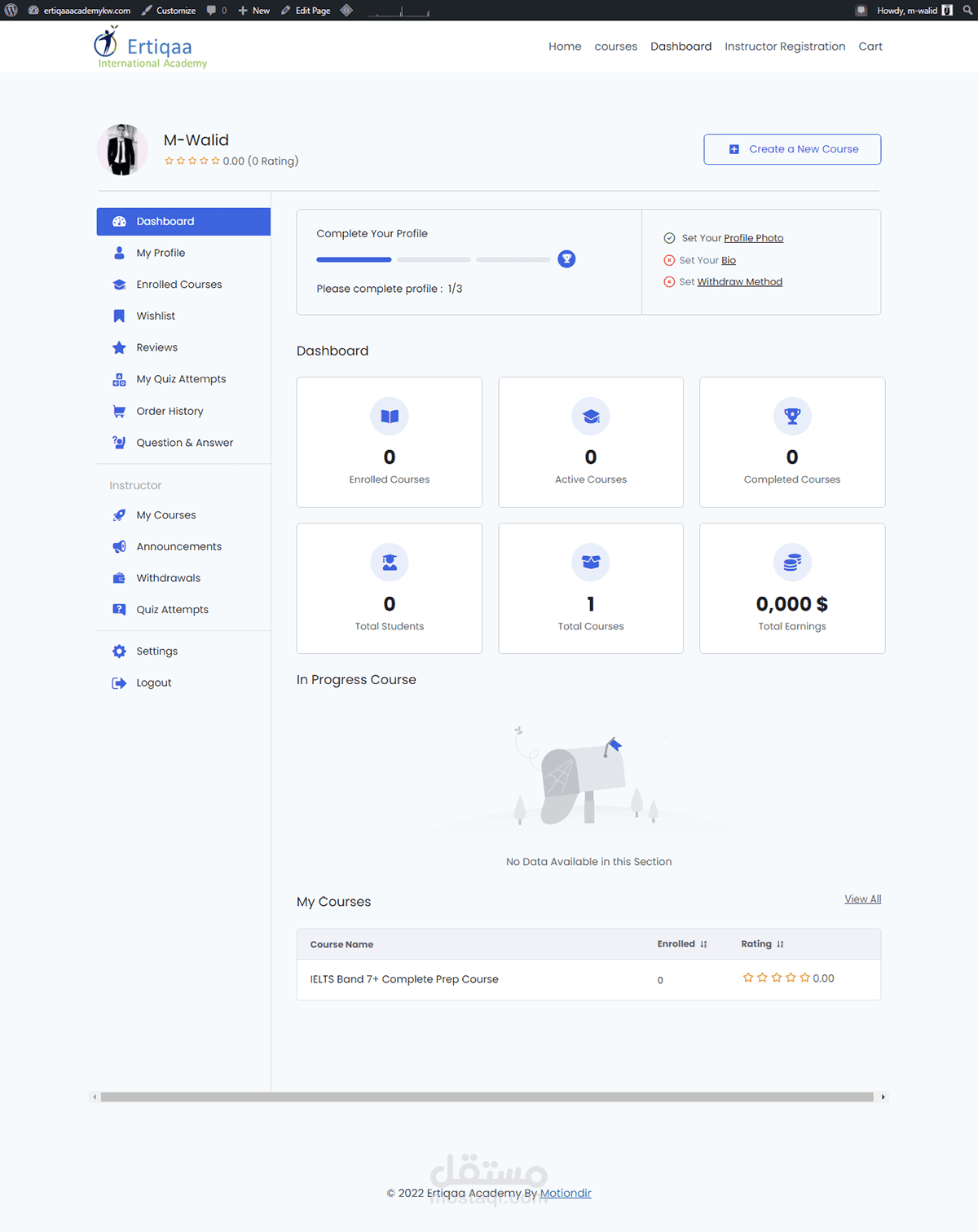Viewport: 978px width, 1232px height.
Task: Click the "Please complete profile : 1/3" text
Action: [x=390, y=289]
